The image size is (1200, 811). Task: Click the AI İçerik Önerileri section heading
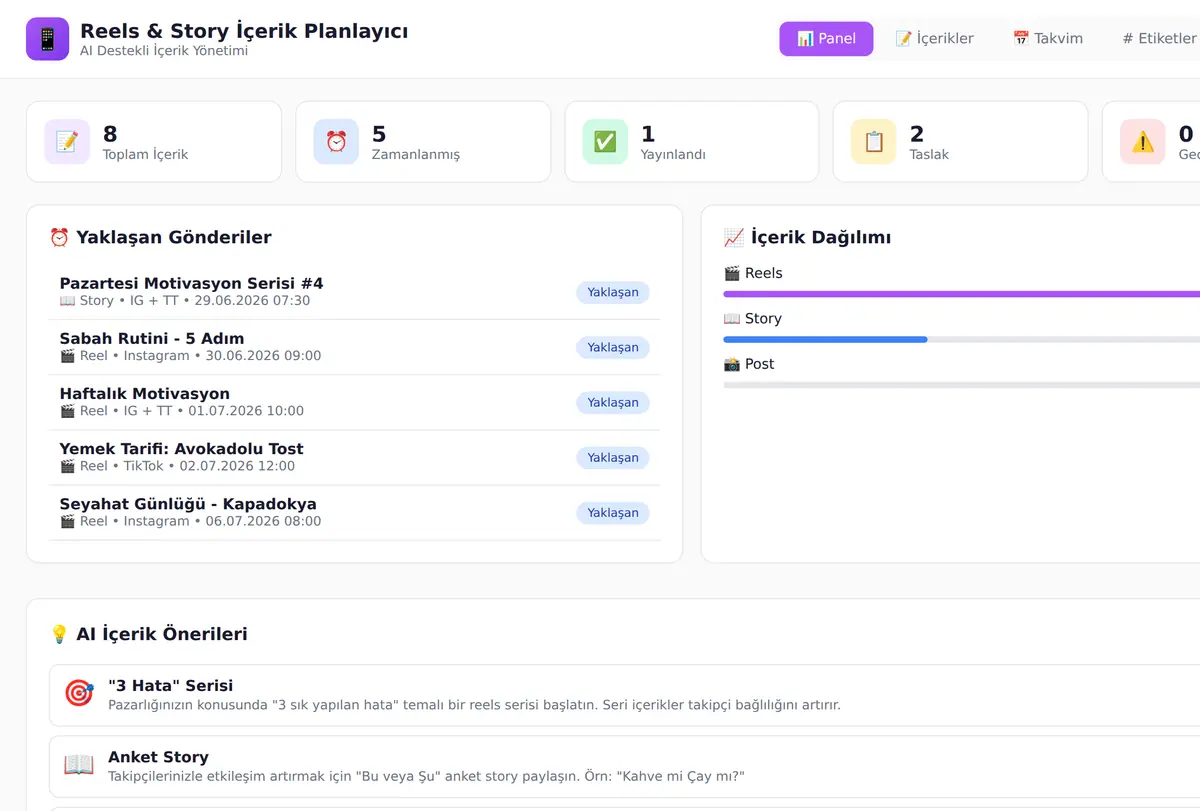(x=148, y=634)
